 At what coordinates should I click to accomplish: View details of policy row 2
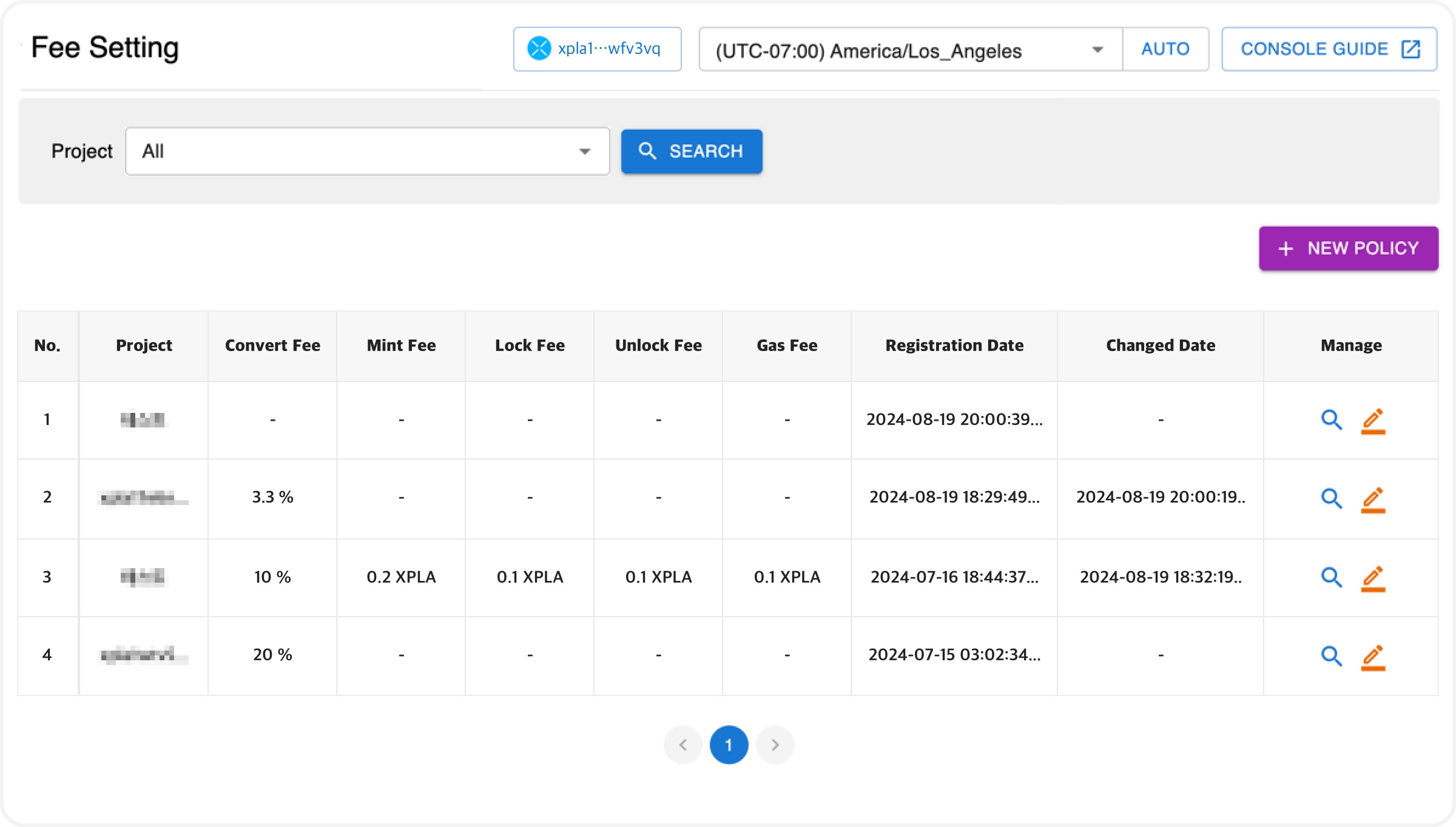1331,498
